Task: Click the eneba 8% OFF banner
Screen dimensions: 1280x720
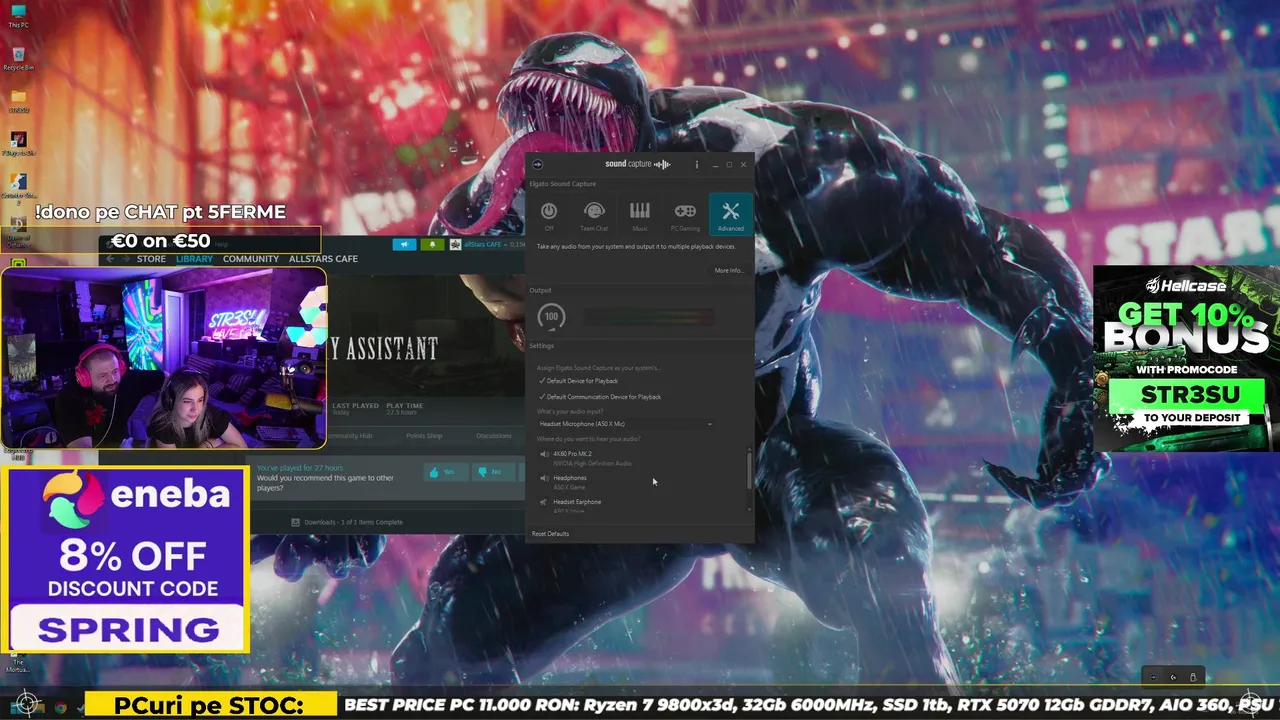Action: coord(126,560)
